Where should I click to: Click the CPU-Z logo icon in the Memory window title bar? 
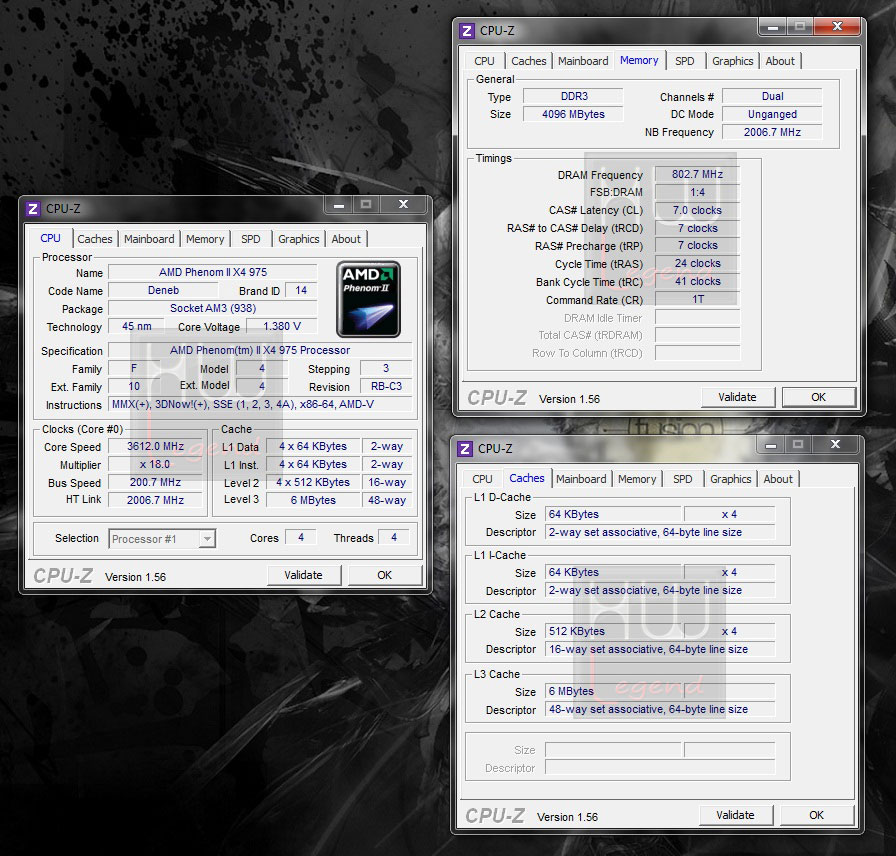[x=467, y=31]
